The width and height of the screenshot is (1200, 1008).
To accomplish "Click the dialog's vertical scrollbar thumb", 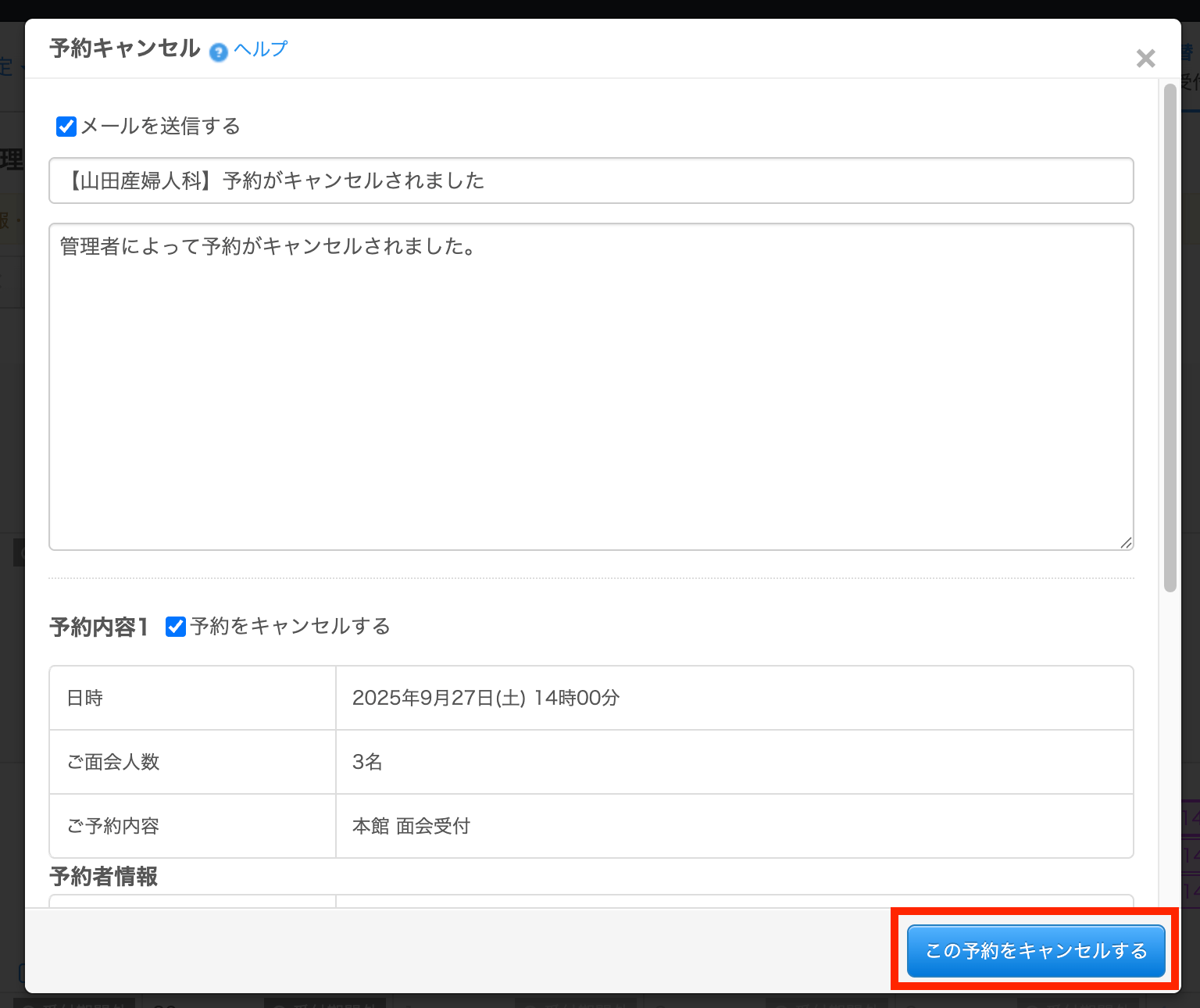I will tap(1170, 336).
